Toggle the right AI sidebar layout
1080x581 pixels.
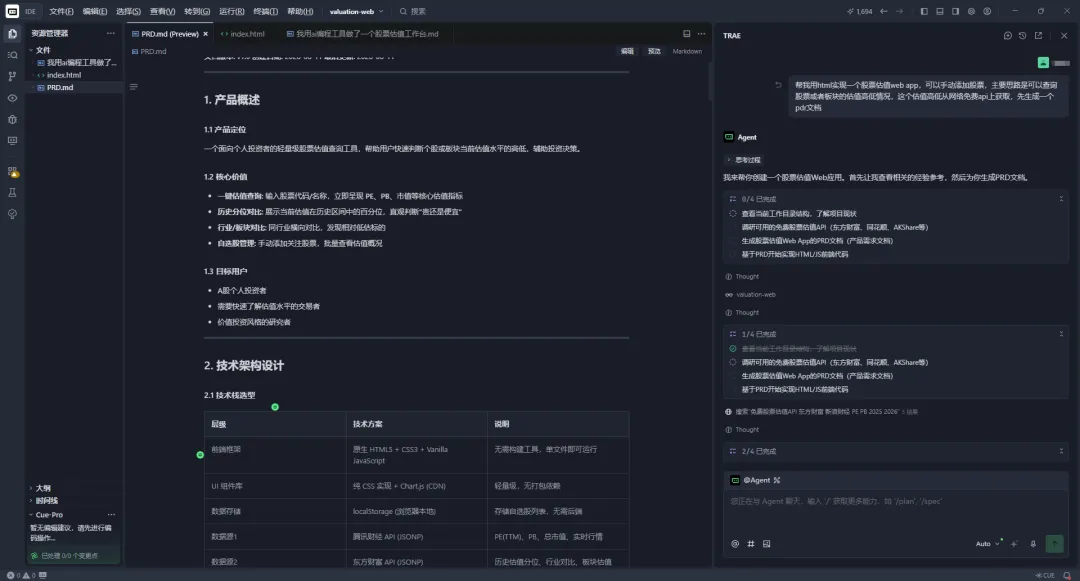pos(955,11)
